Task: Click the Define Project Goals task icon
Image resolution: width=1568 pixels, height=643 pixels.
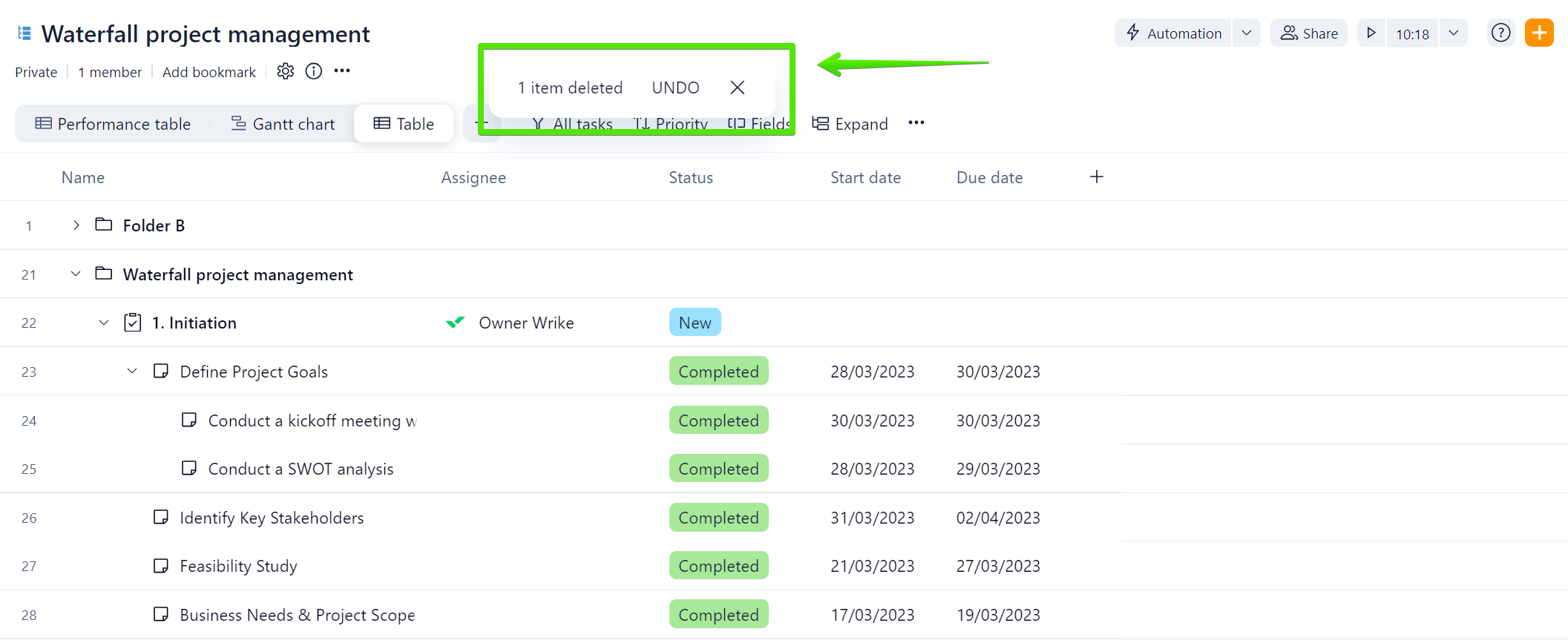Action: coord(160,371)
